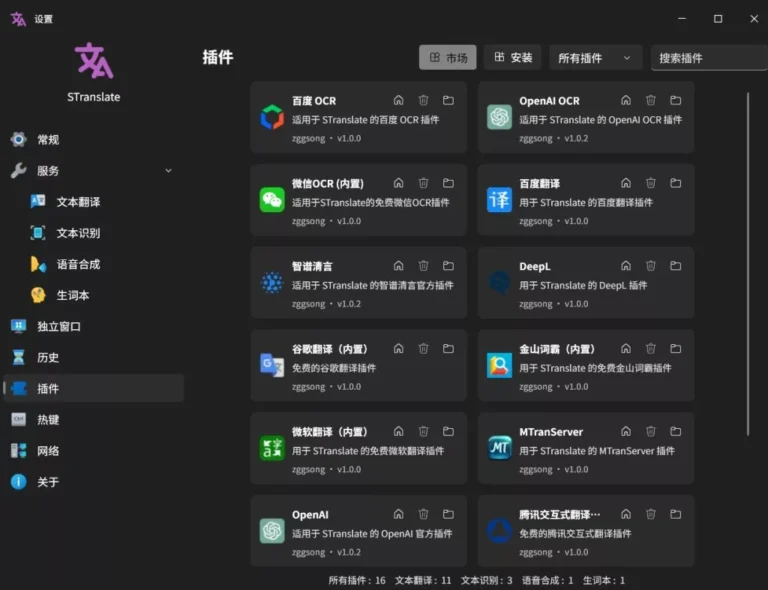Click the 百度 OCR plugin title
The height and width of the screenshot is (590, 768).
[x=314, y=101]
